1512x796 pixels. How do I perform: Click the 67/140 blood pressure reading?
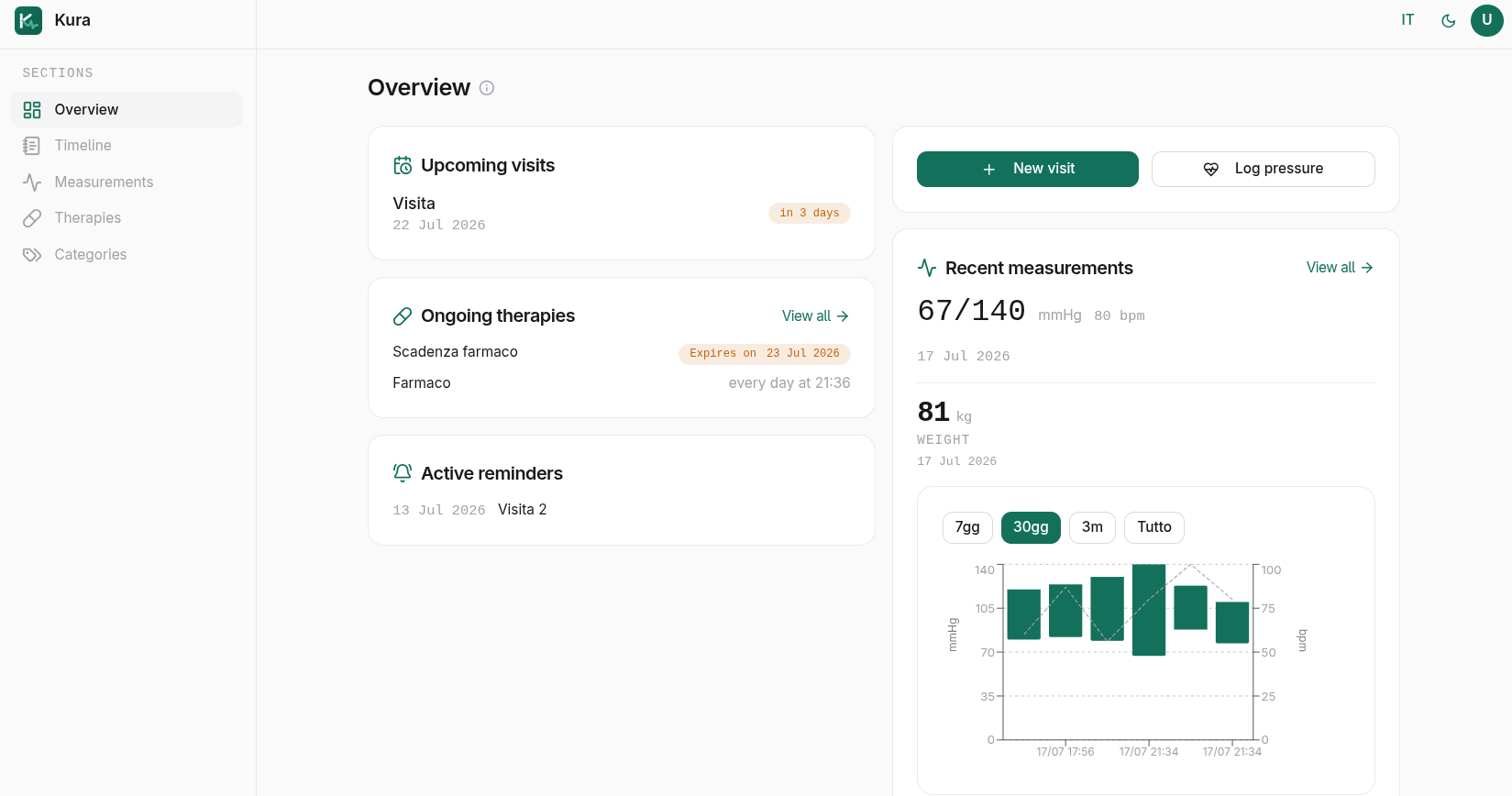[972, 311]
